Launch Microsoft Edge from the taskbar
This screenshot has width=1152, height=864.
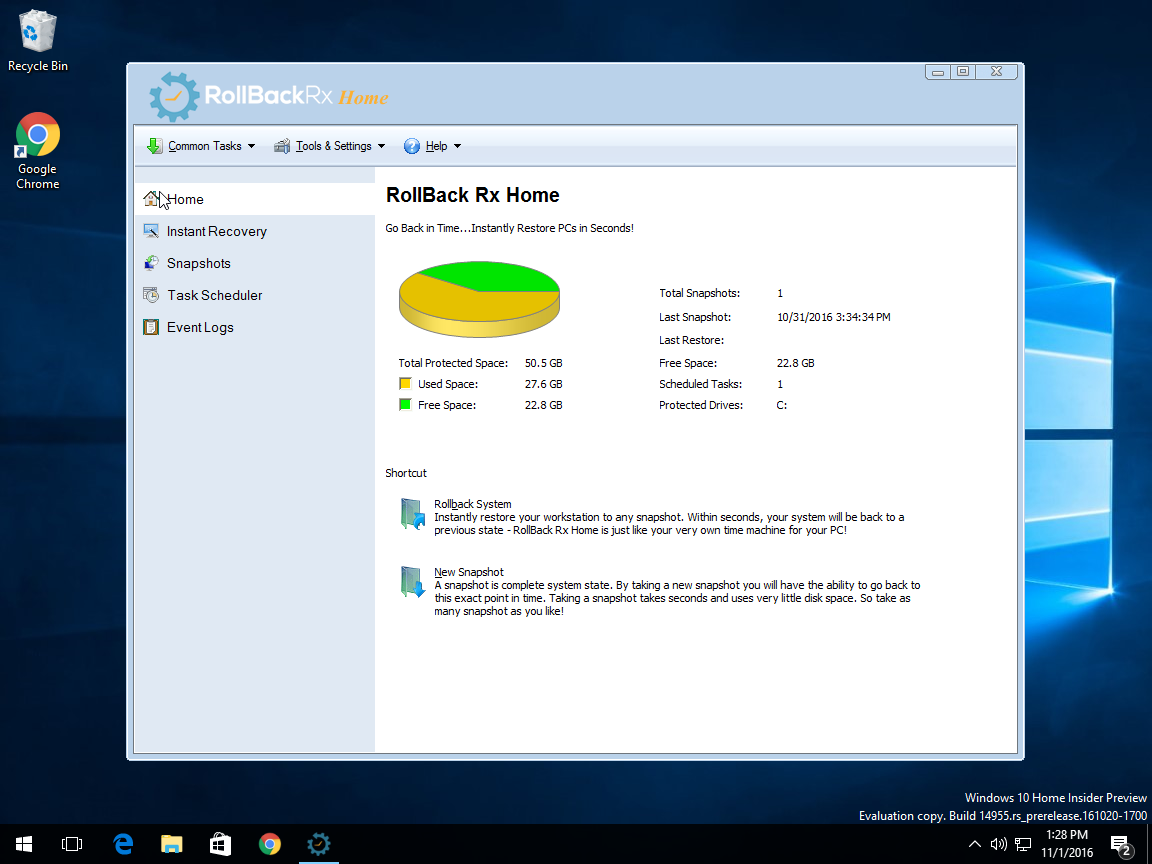[x=123, y=844]
